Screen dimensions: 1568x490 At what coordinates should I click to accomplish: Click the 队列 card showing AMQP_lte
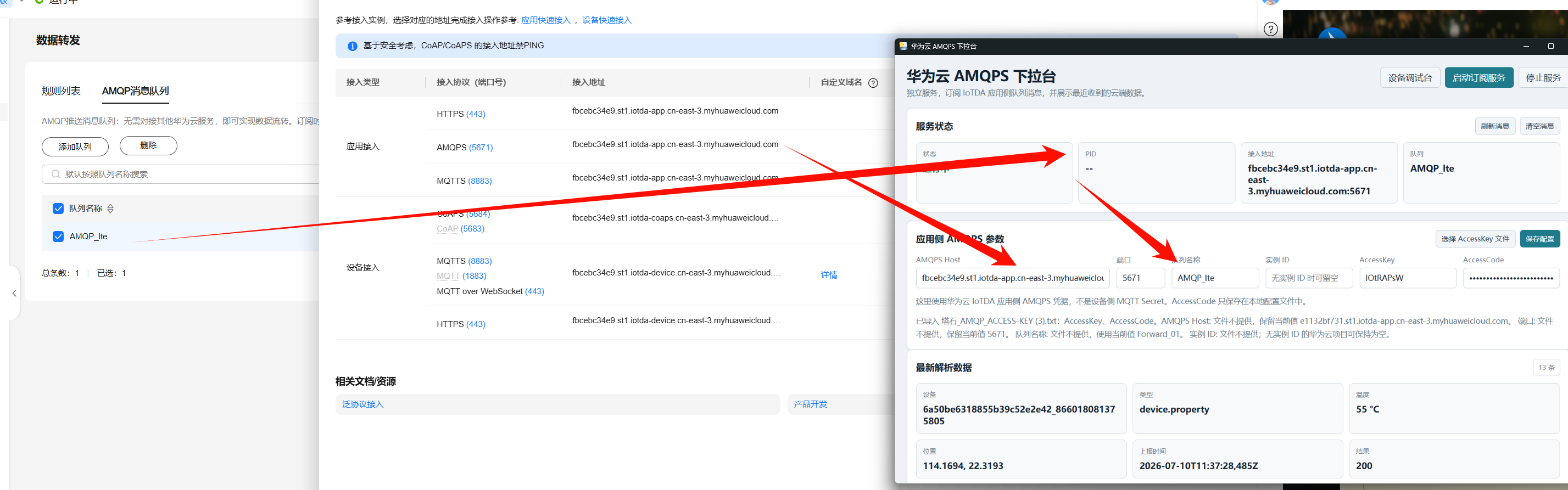[1481, 173]
